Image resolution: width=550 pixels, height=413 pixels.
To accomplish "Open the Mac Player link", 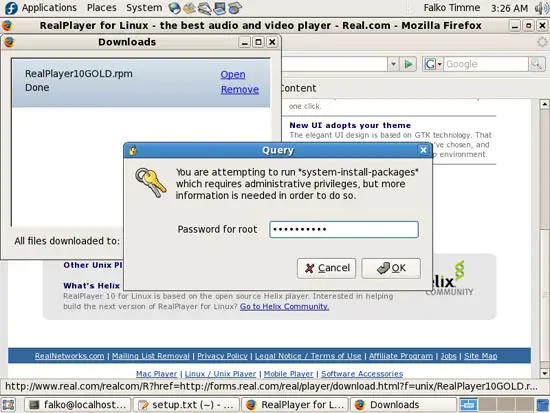I will 156,374.
